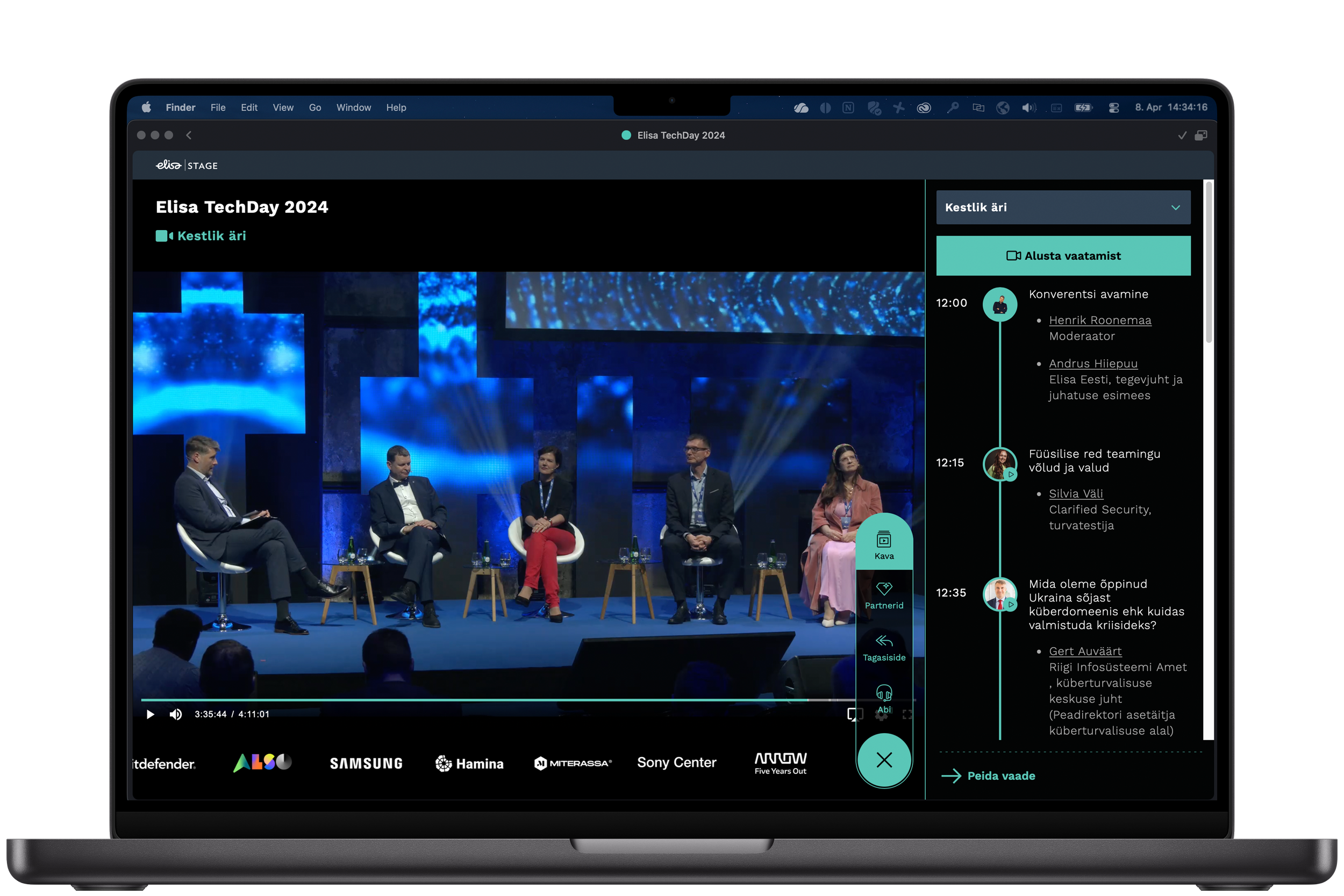This screenshot has height=896, width=1344.
Task: Open macOS Control Center toggles icon
Action: (1113, 107)
